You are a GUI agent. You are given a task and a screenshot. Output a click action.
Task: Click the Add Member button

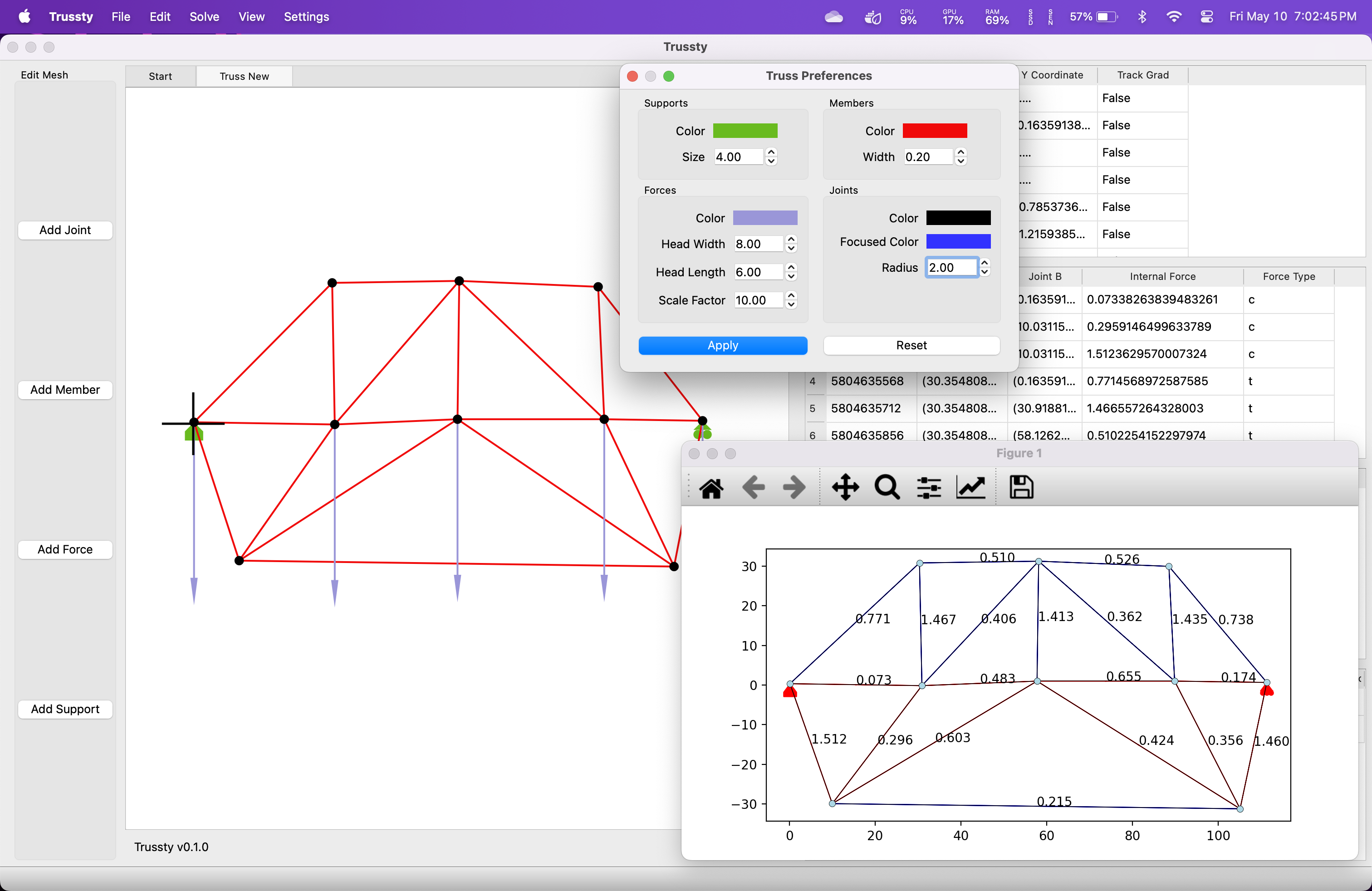[65, 390]
